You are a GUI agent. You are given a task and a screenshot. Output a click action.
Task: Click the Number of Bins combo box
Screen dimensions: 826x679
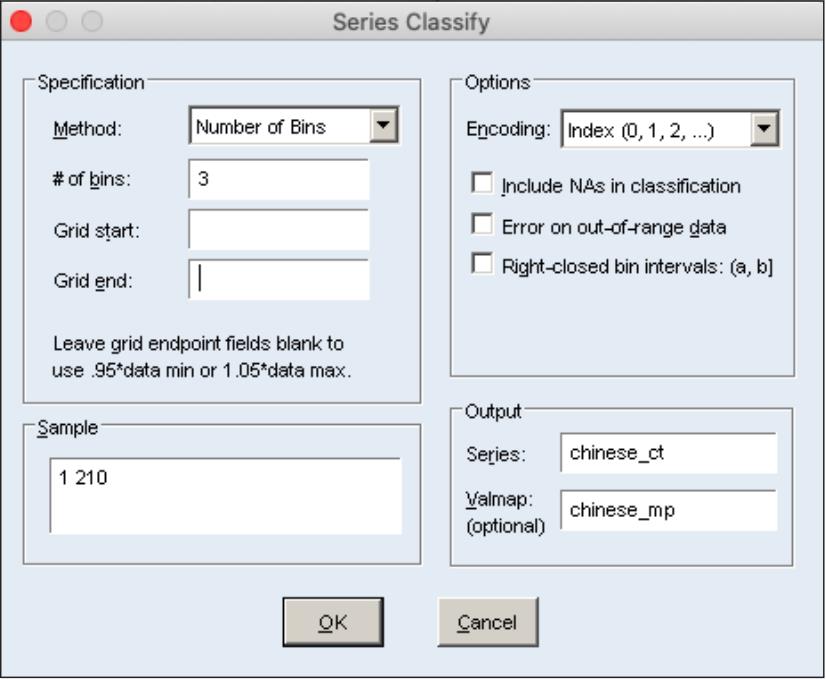[x=279, y=126]
